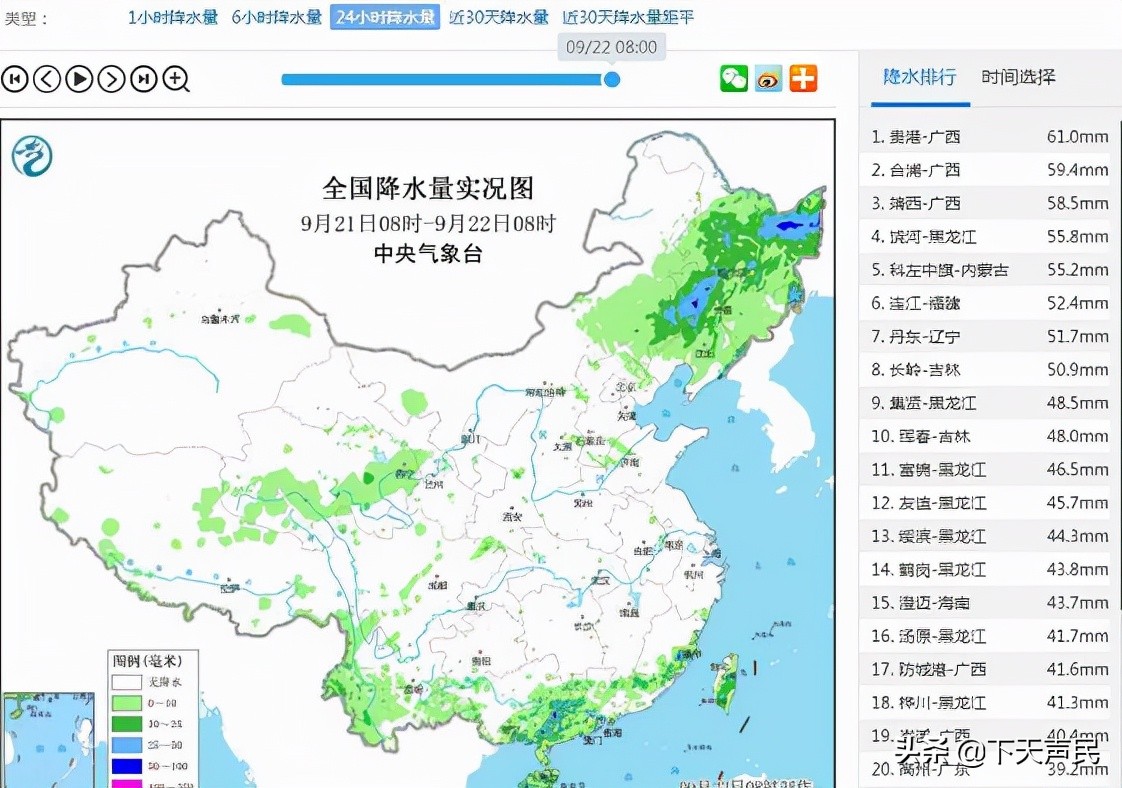Skip to the last frame control
The width and height of the screenshot is (1122, 788).
[143, 79]
